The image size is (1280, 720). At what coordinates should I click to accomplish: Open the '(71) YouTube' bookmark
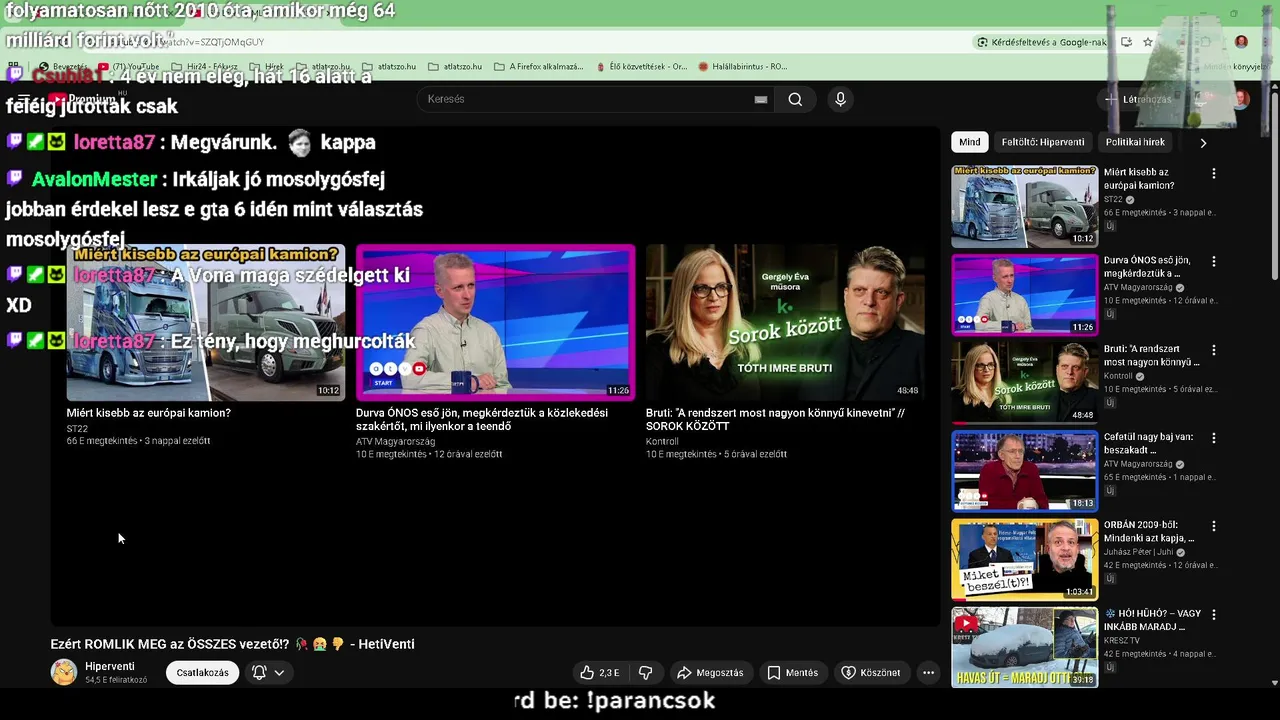tap(128, 67)
